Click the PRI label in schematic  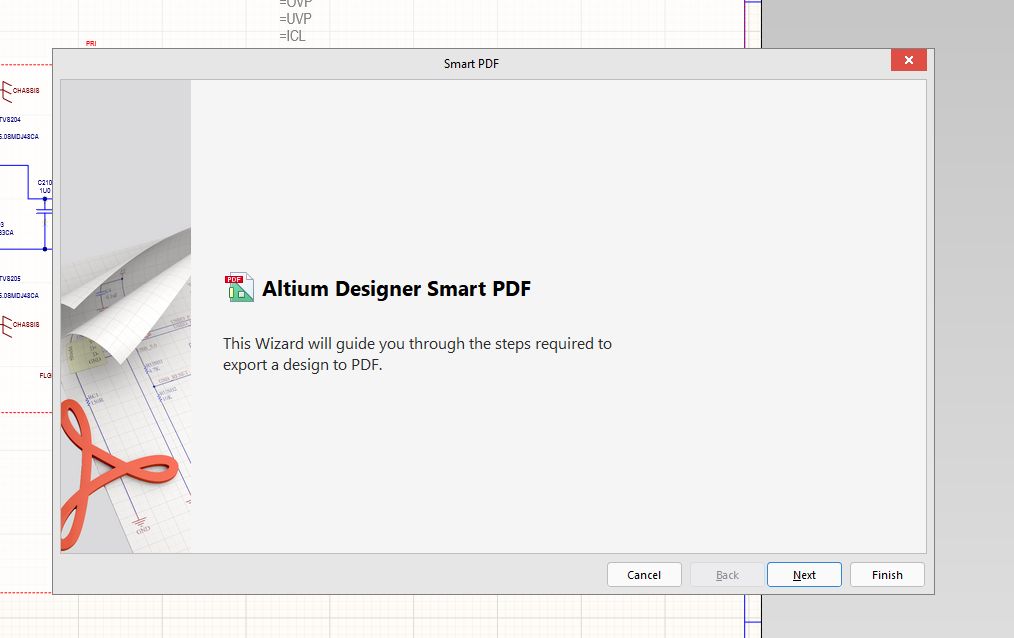click(x=91, y=43)
